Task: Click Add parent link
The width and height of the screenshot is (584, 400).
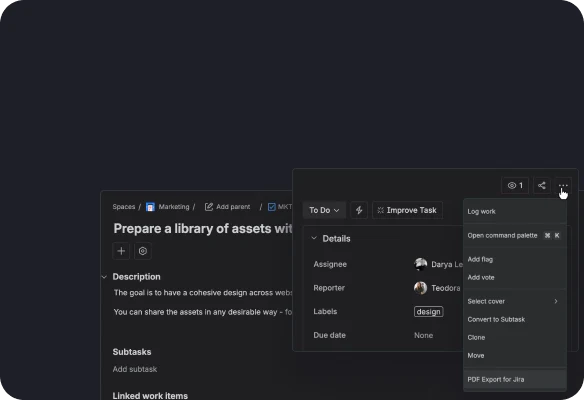Action: pos(233,207)
